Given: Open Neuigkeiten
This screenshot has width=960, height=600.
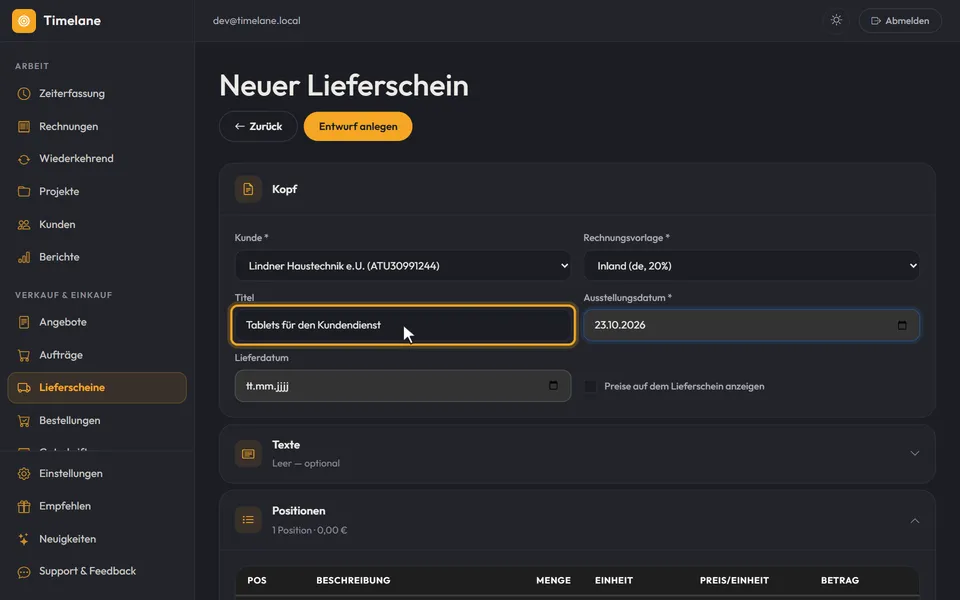Looking at the screenshot, I should tap(97, 539).
